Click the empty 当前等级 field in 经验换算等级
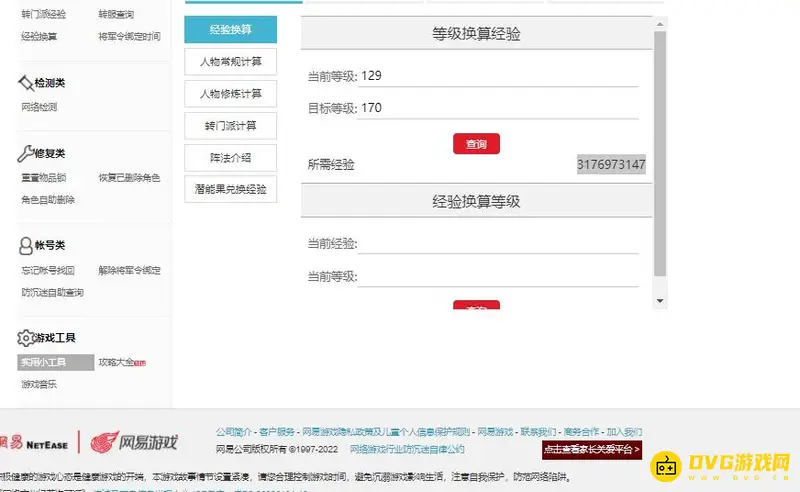The width and height of the screenshot is (800, 492). click(x=498, y=277)
